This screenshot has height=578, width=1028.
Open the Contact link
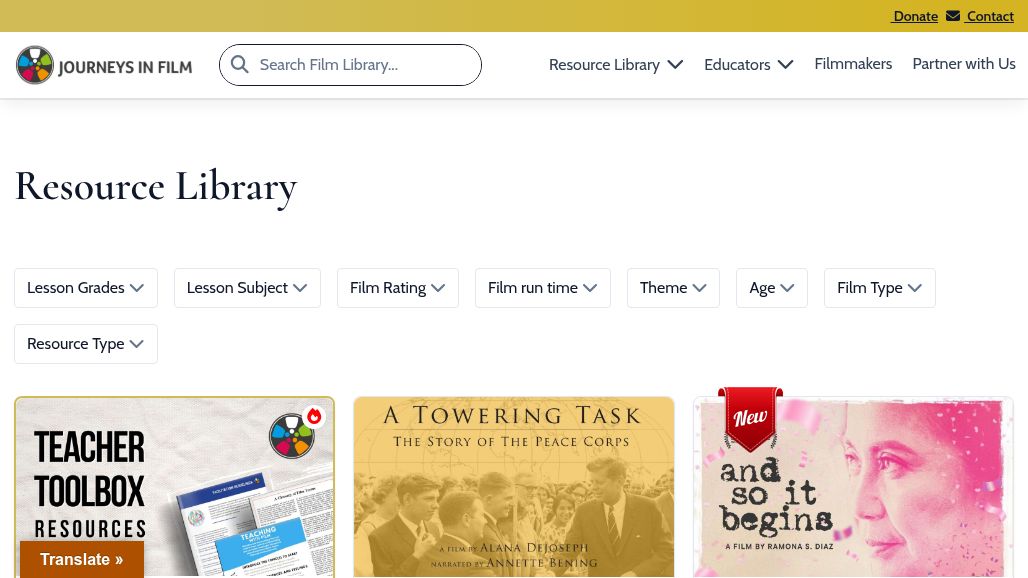[990, 16]
